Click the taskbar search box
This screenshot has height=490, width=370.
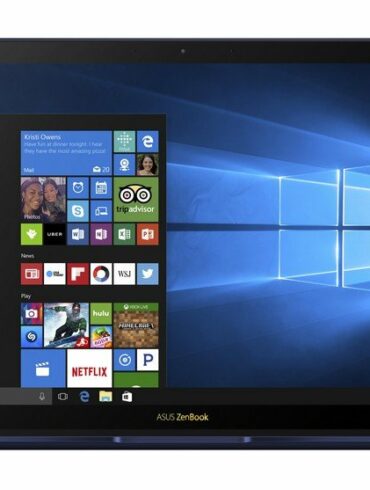26,396
